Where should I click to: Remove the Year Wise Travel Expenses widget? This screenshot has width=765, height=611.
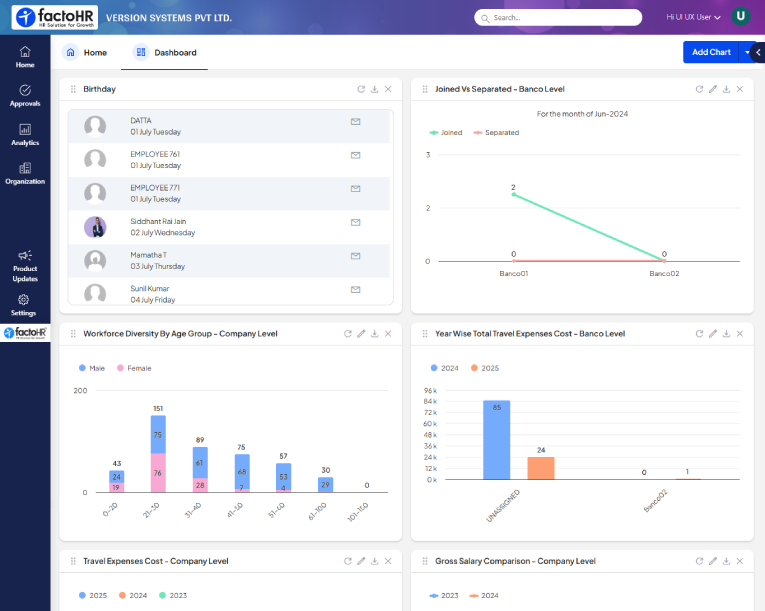point(740,334)
